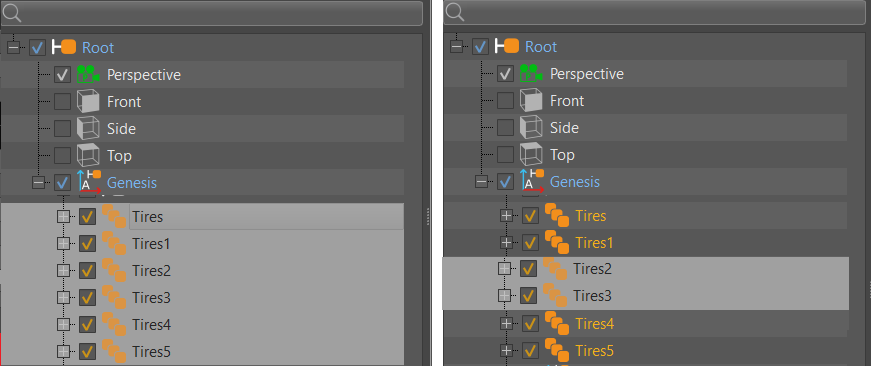Click the Tires5 group icon in left panel

(x=114, y=352)
